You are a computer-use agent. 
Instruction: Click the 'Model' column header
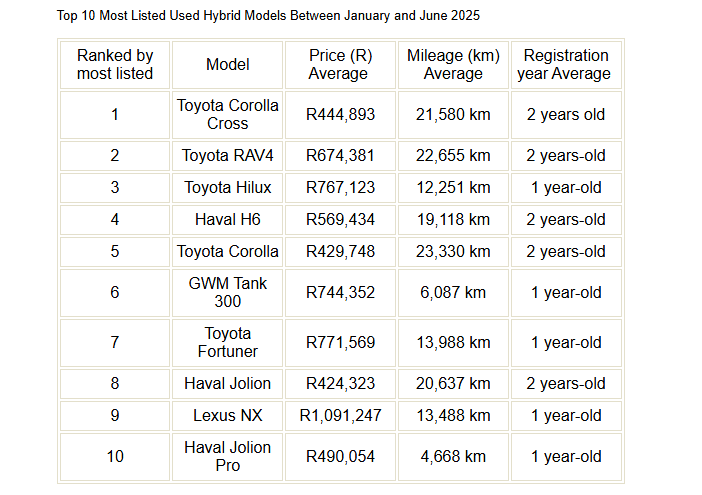click(x=227, y=65)
